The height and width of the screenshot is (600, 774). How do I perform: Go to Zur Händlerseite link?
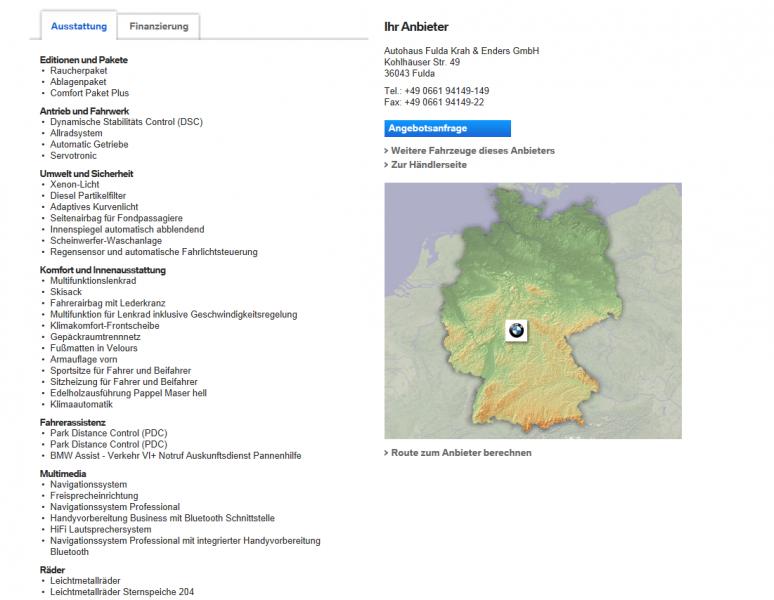(x=428, y=165)
